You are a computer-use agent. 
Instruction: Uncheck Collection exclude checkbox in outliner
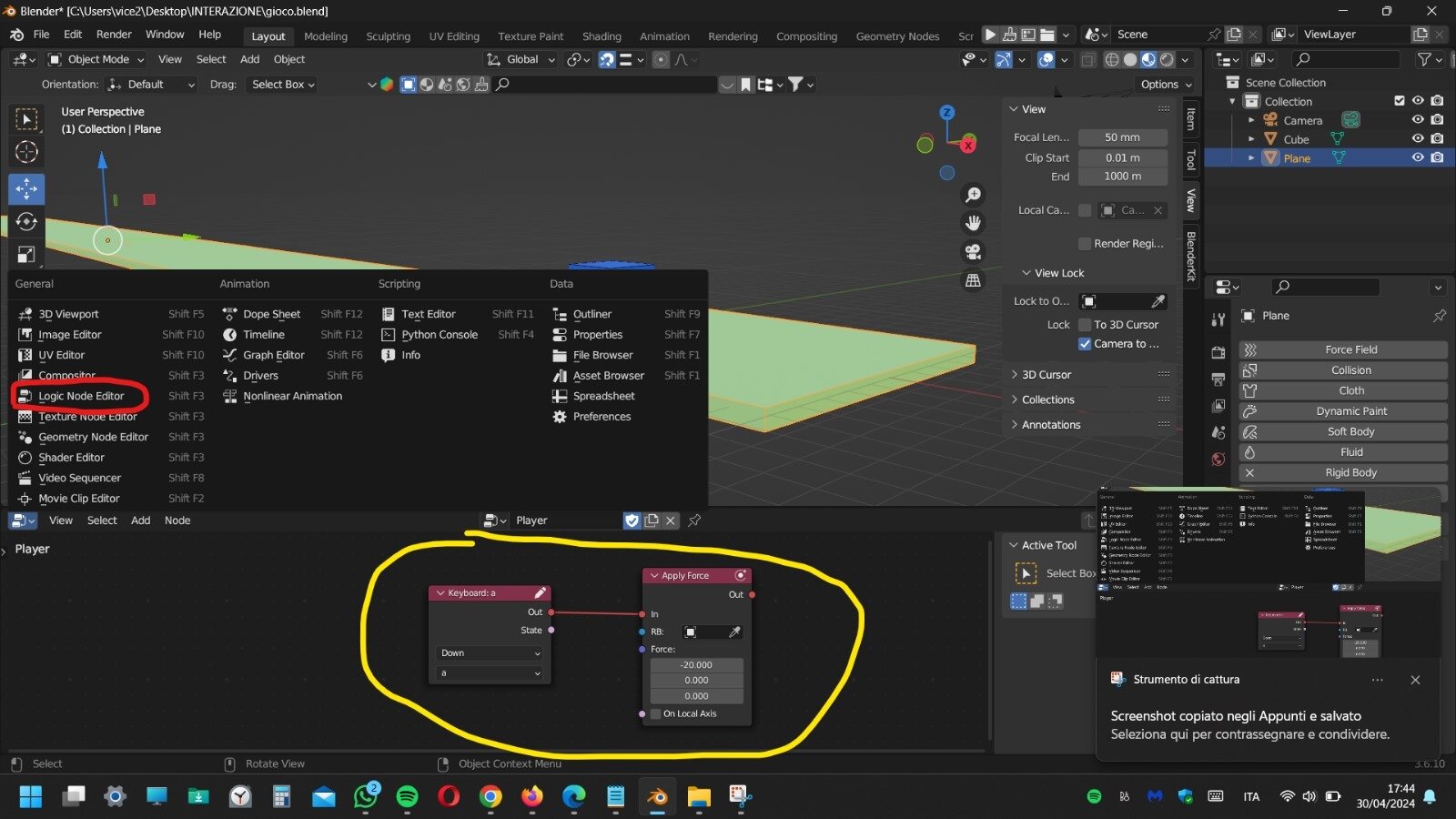pyautogui.click(x=1400, y=101)
